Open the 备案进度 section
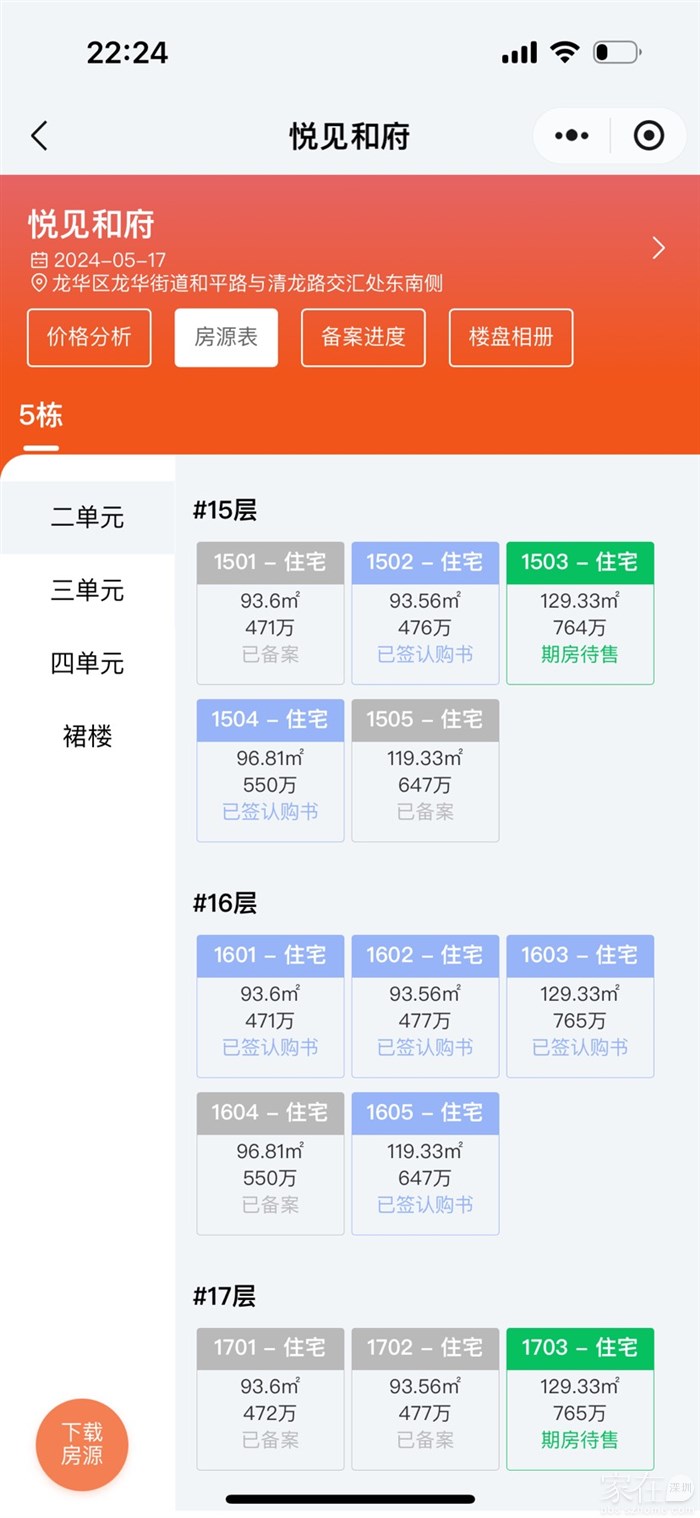This screenshot has width=700, height=1518. [363, 337]
